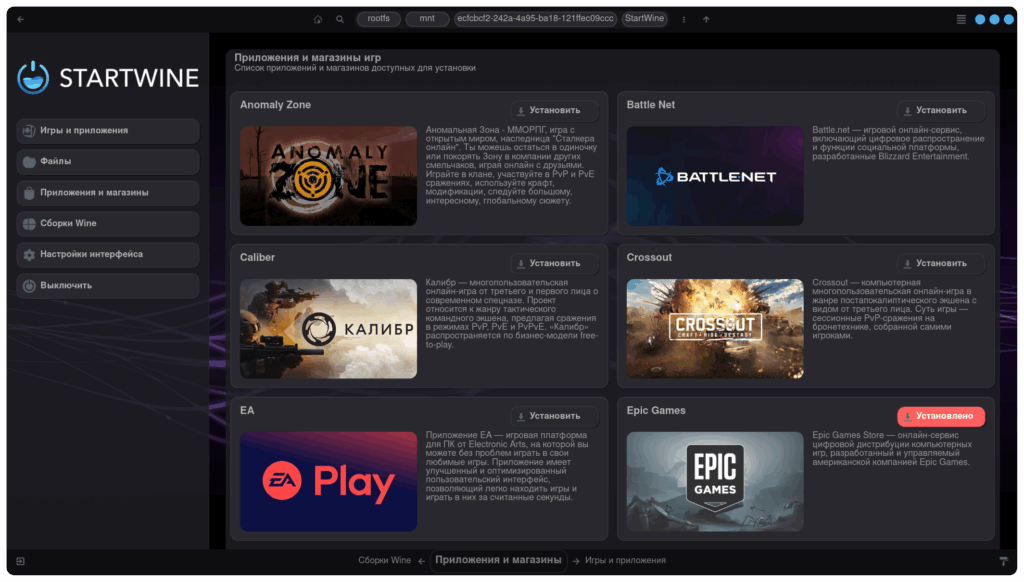The height and width of the screenshot is (582, 1024).
Task: Open the Anomaly Zone banner image
Action: [x=328, y=176]
